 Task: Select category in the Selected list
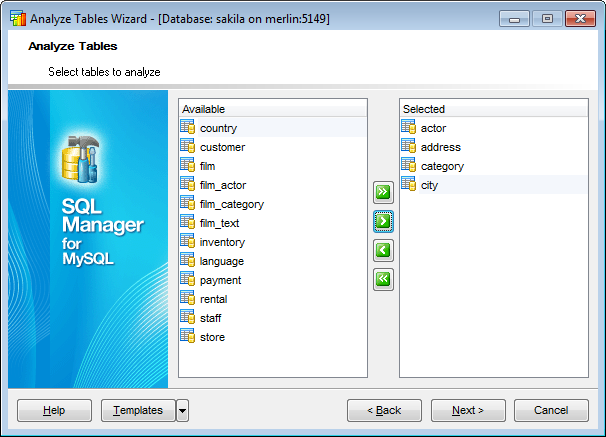point(442,167)
